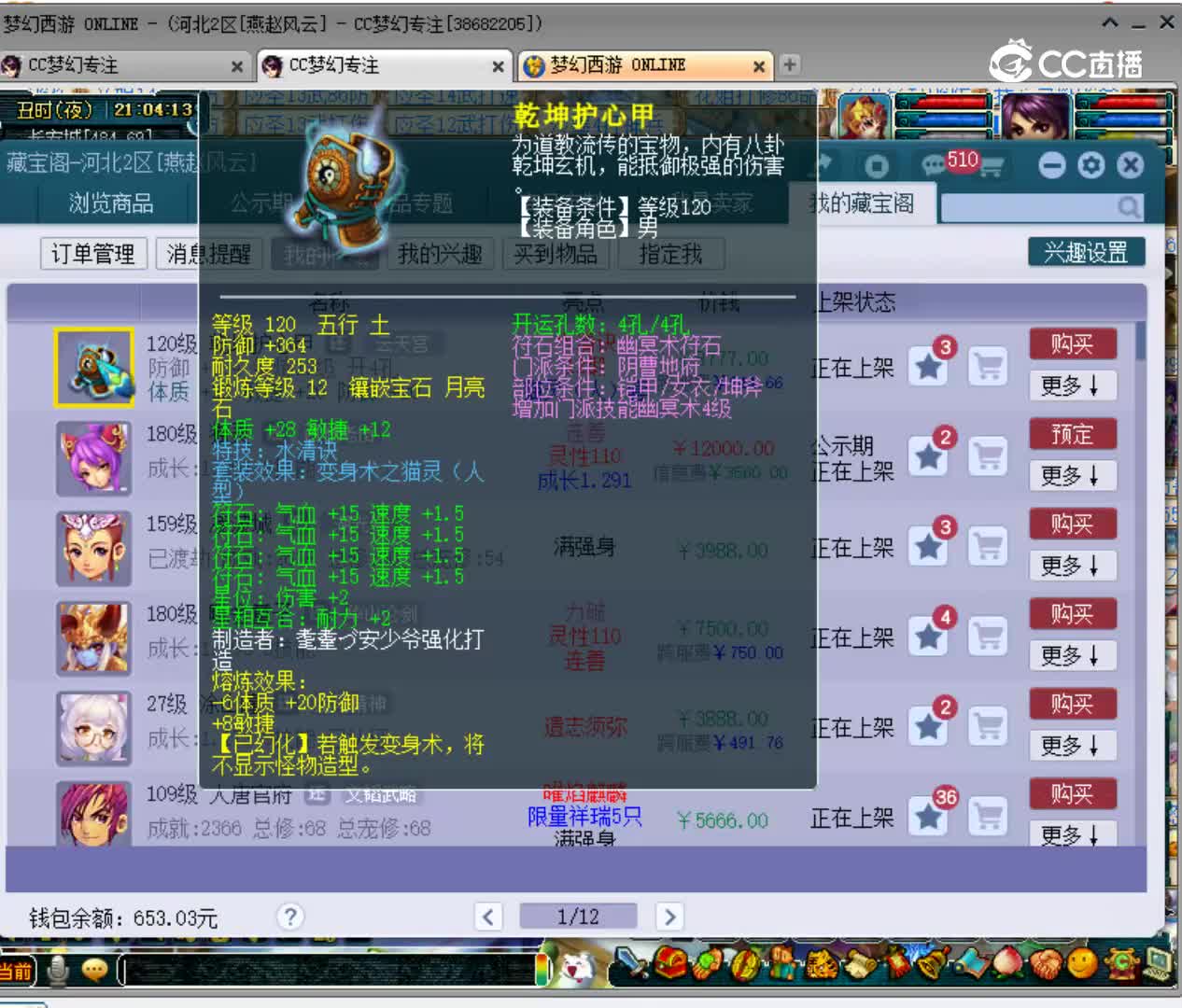Expand 更多 for the 120级 armor row
Screen dimensions: 1182x1008
click(1071, 385)
